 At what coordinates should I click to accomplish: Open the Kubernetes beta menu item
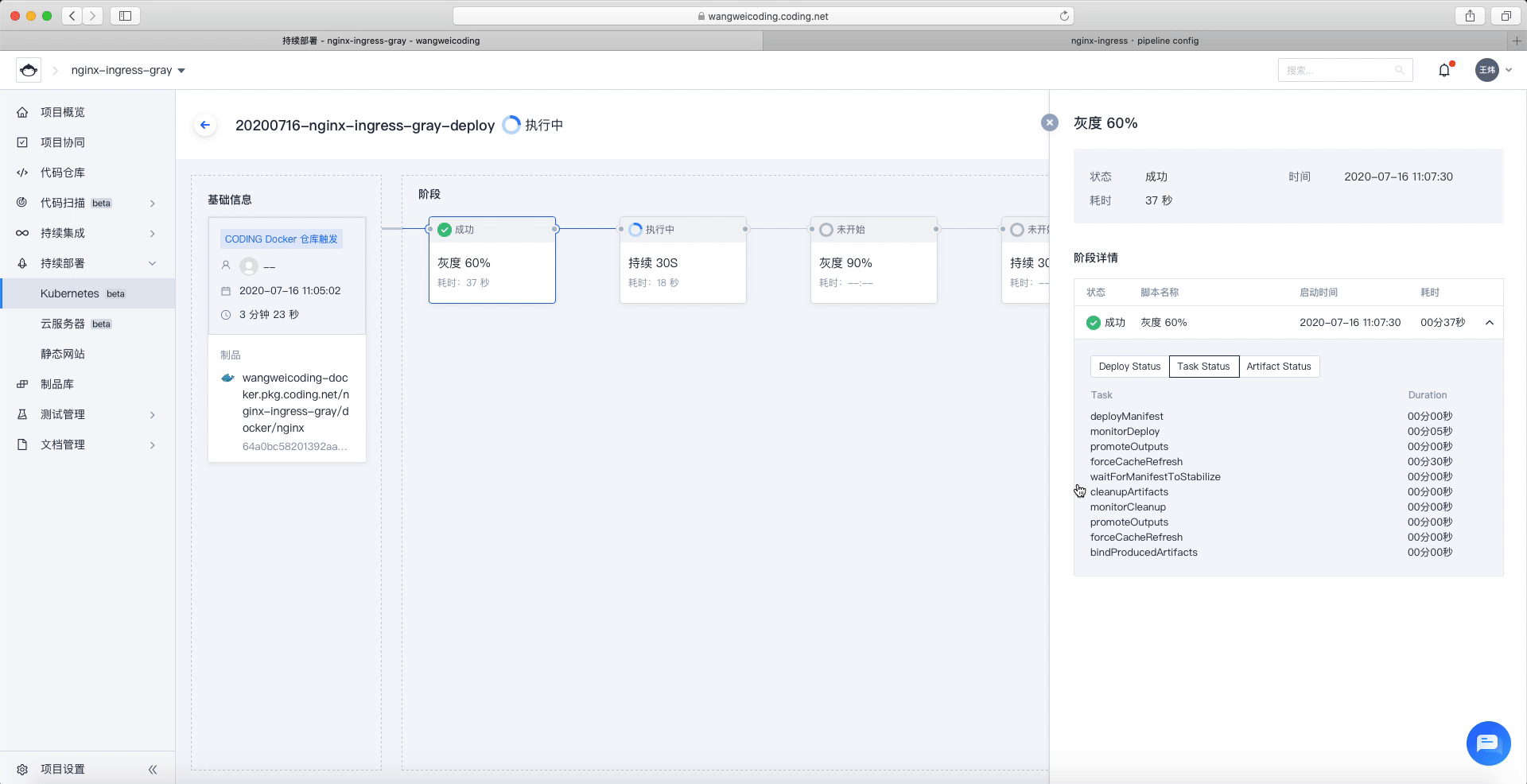pyautogui.click(x=87, y=293)
